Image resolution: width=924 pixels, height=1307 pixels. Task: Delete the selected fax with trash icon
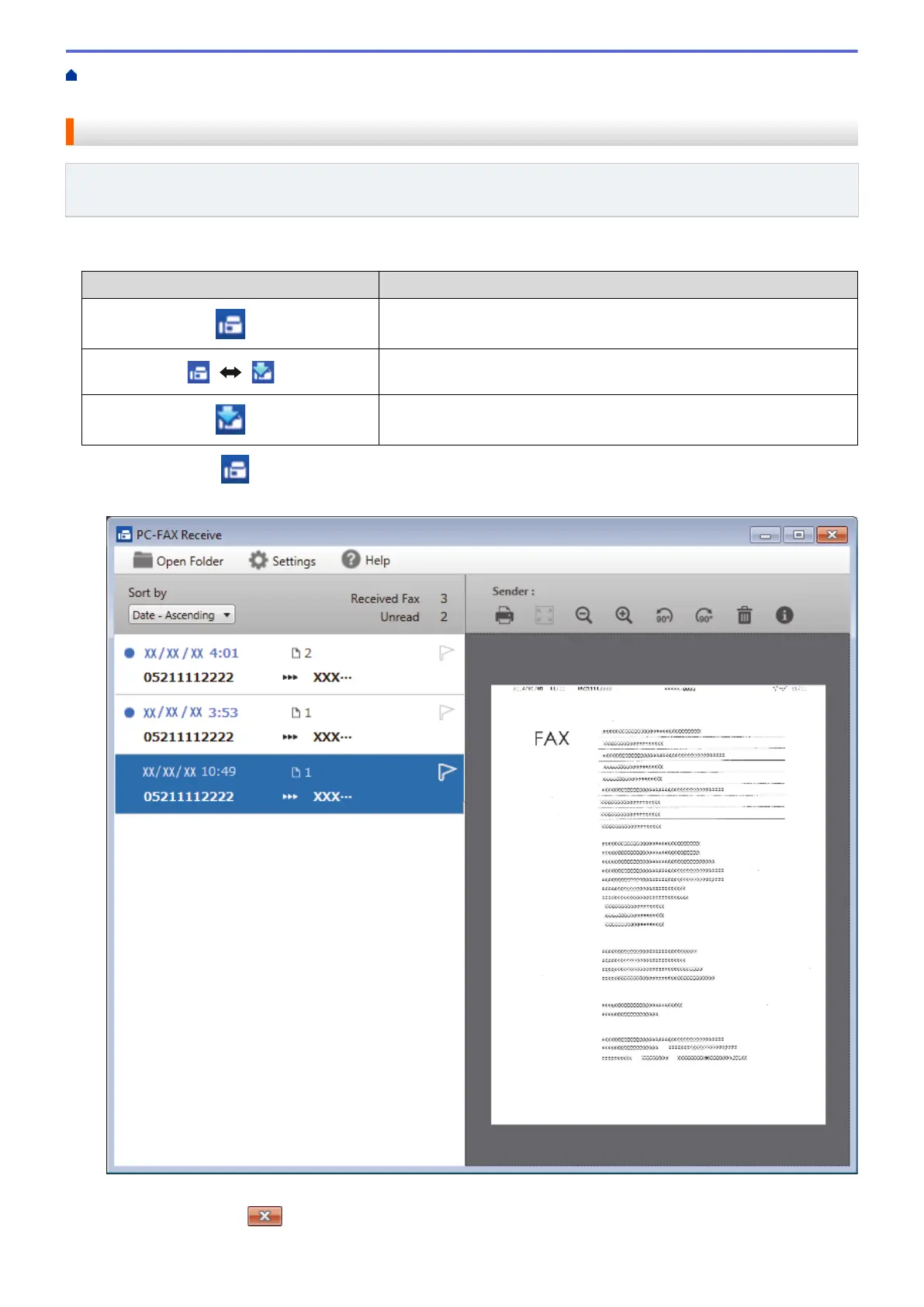[x=744, y=615]
